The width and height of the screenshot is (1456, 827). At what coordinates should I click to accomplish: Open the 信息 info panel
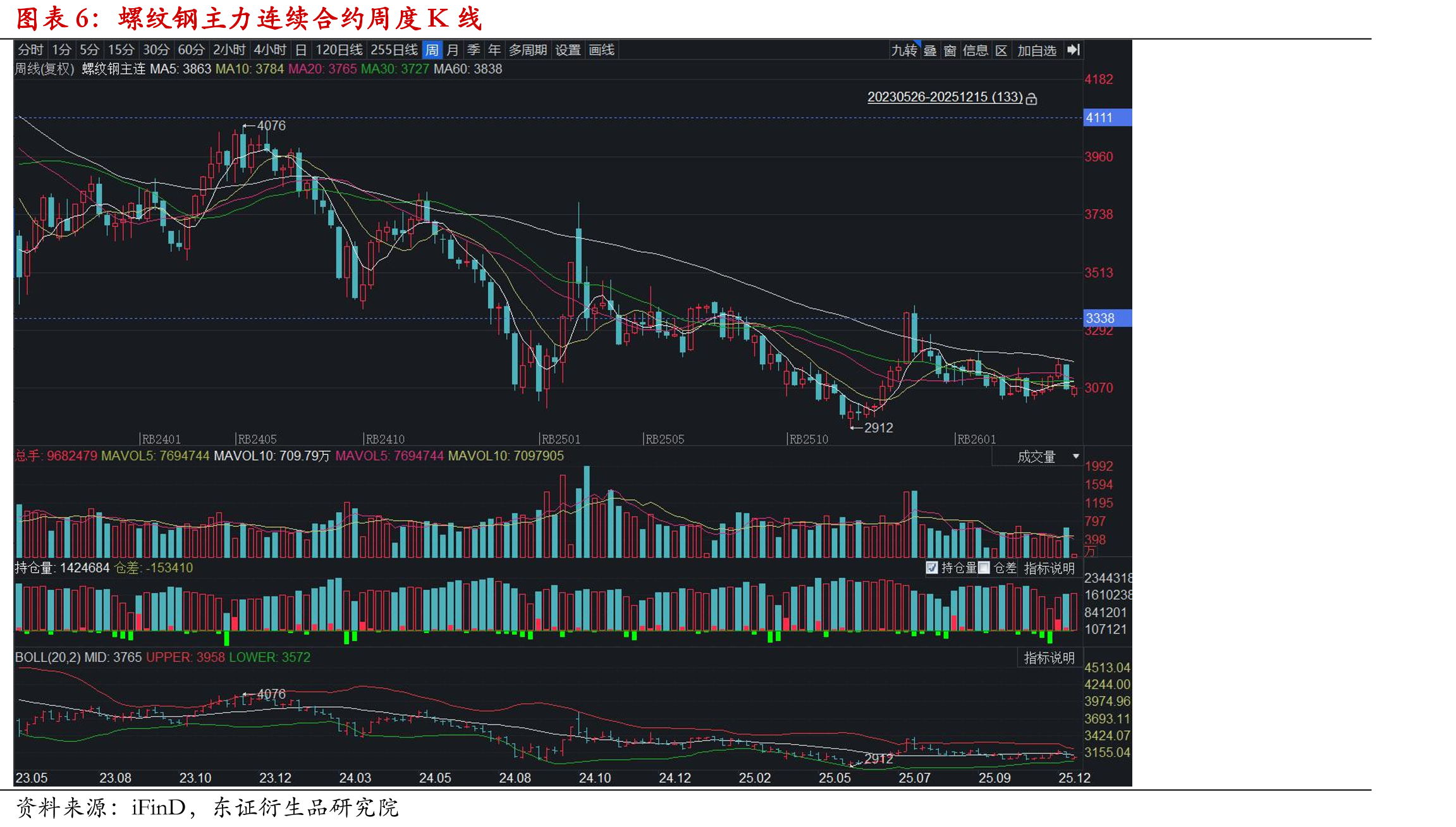pos(975,51)
